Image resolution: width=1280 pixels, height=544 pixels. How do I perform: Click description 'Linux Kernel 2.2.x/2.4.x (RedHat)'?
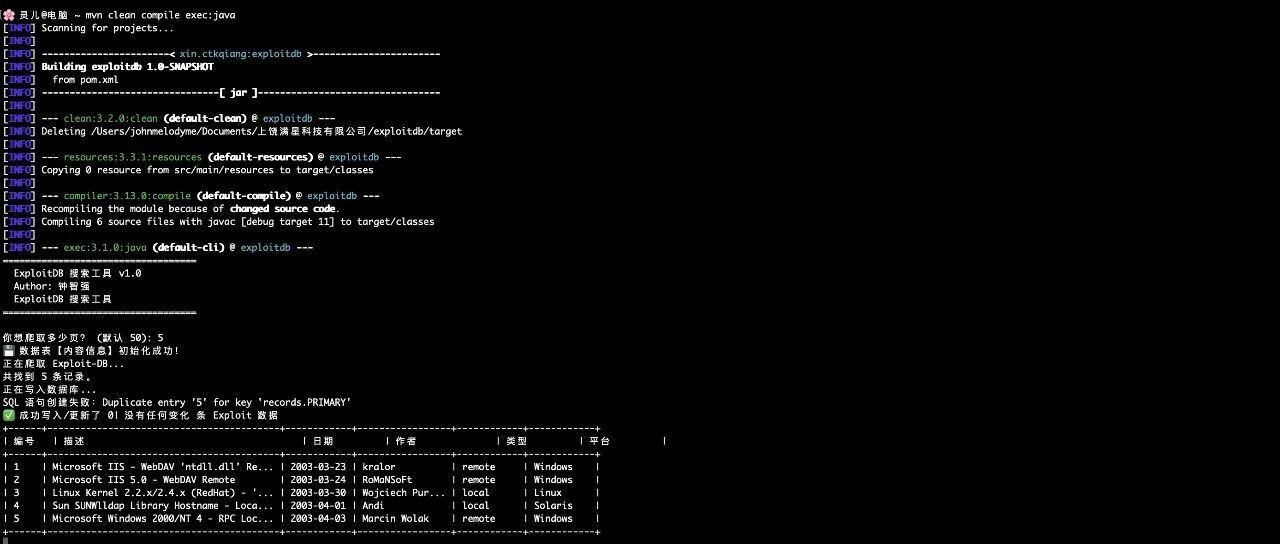163,493
